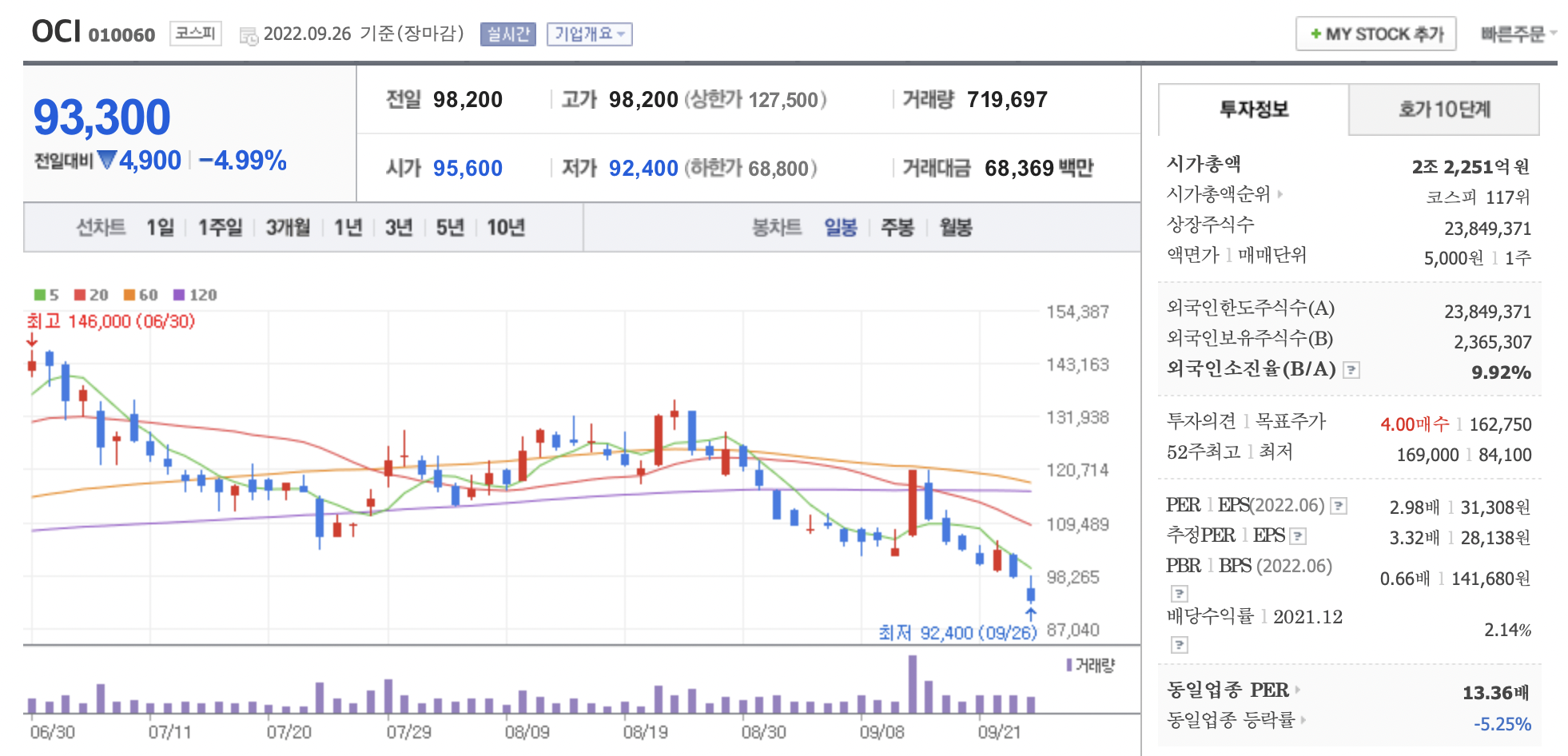Select the 3년 line chart period
The width and height of the screenshot is (1568, 756).
(x=398, y=228)
